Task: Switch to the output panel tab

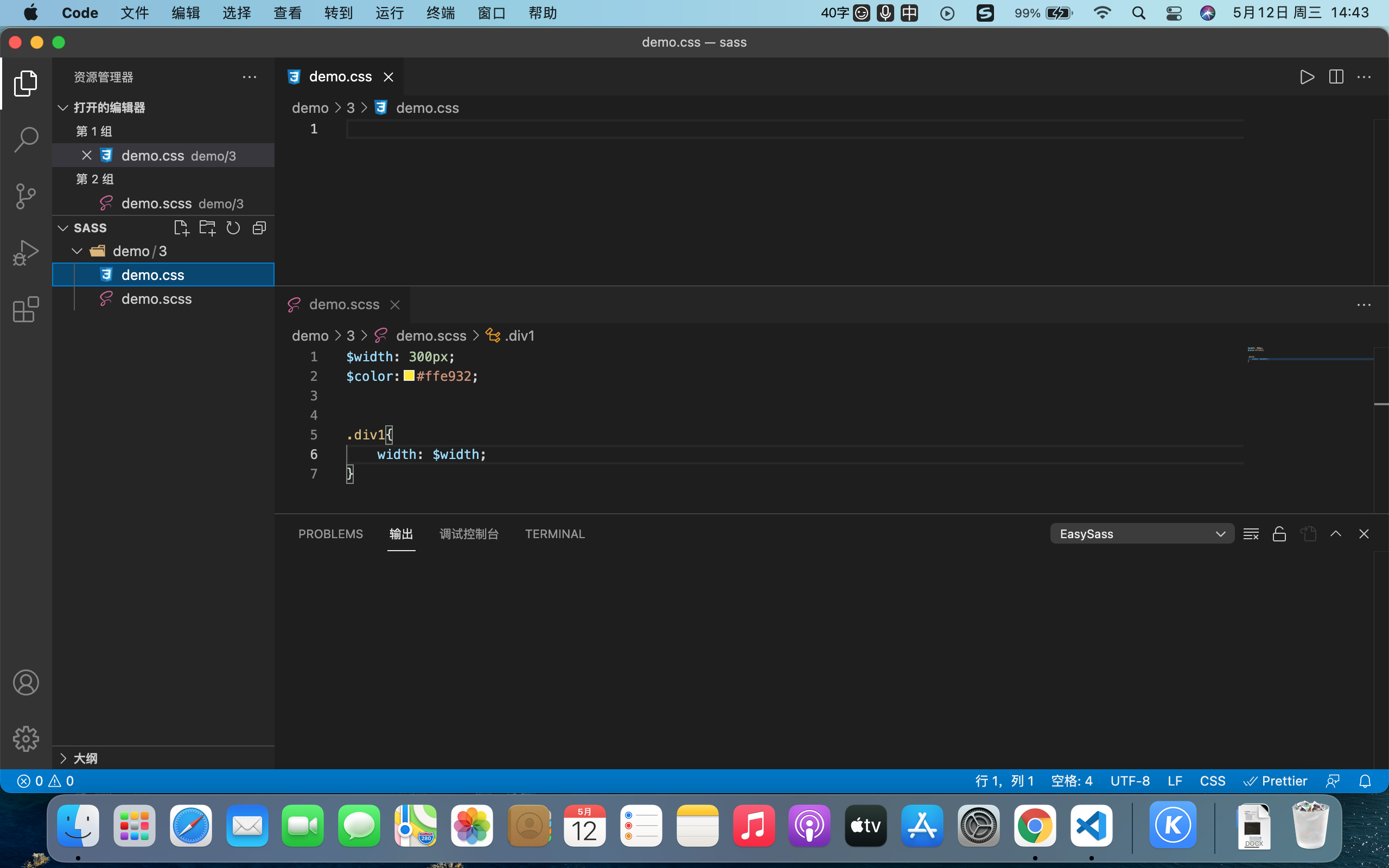Action: click(401, 534)
